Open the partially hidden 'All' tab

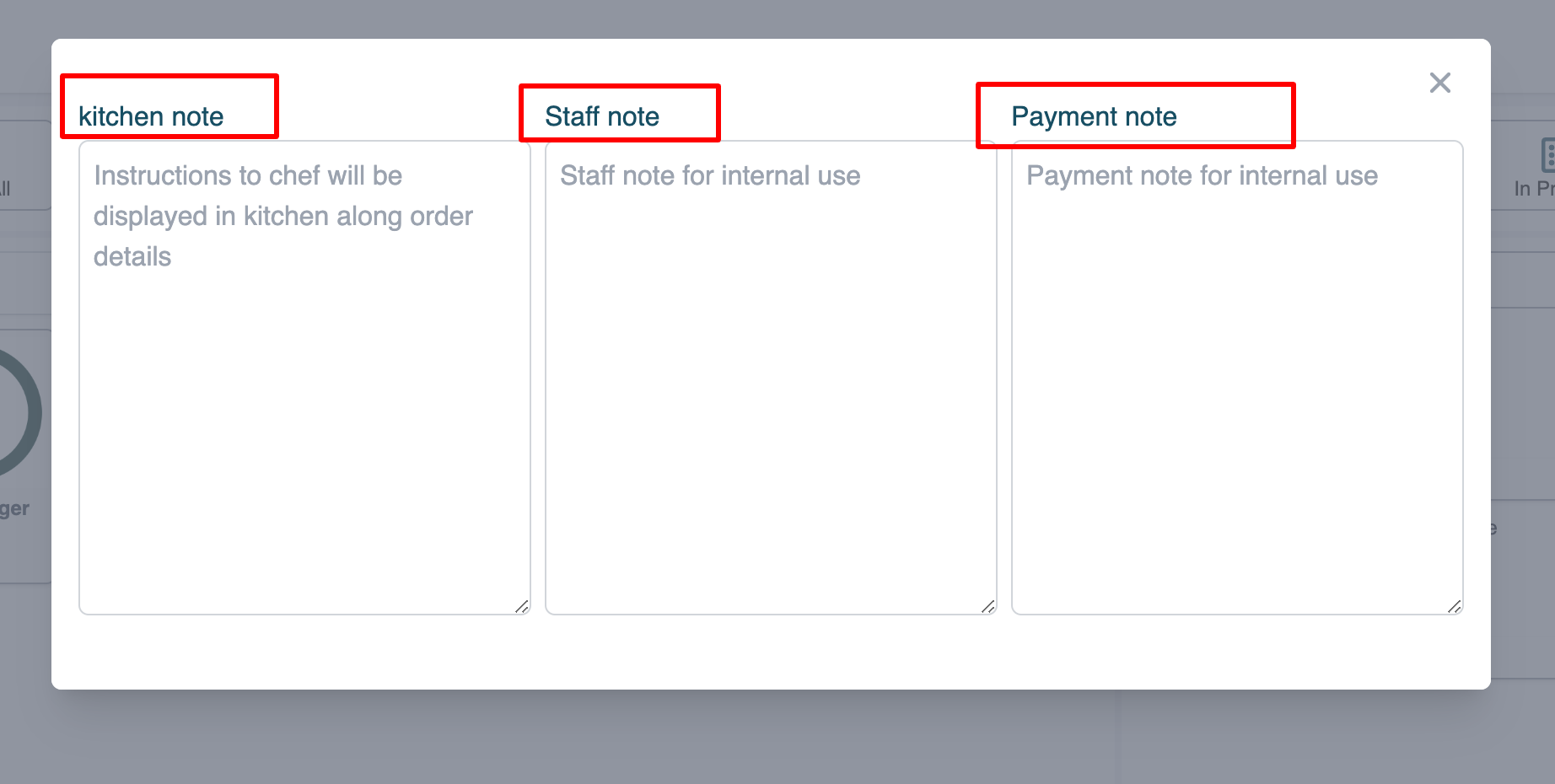(x=7, y=188)
